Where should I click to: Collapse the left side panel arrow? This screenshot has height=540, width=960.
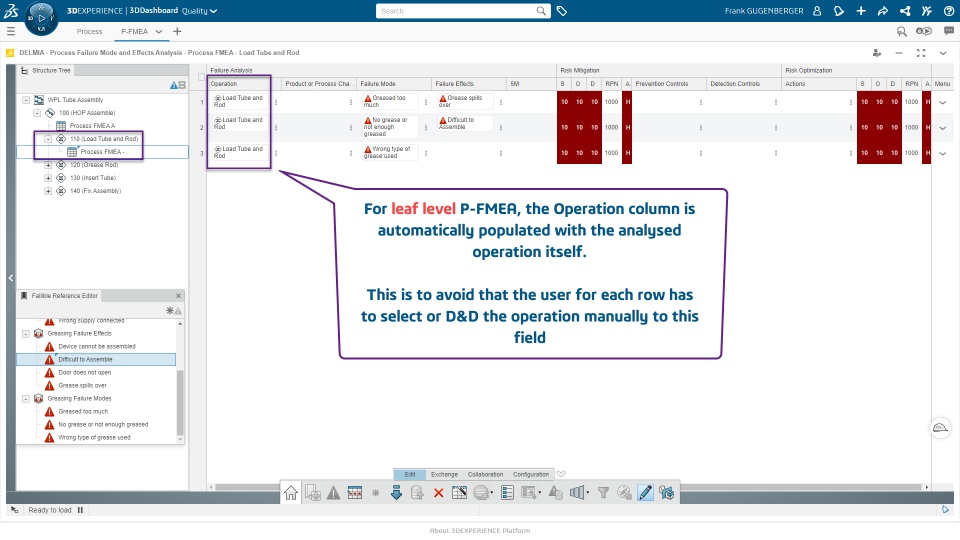click(x=10, y=278)
